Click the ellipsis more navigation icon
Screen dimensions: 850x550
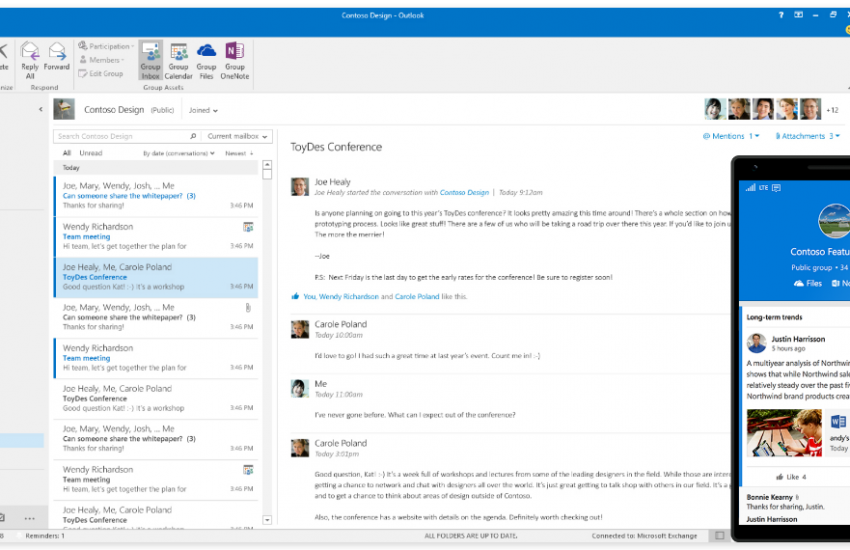pos(29,519)
